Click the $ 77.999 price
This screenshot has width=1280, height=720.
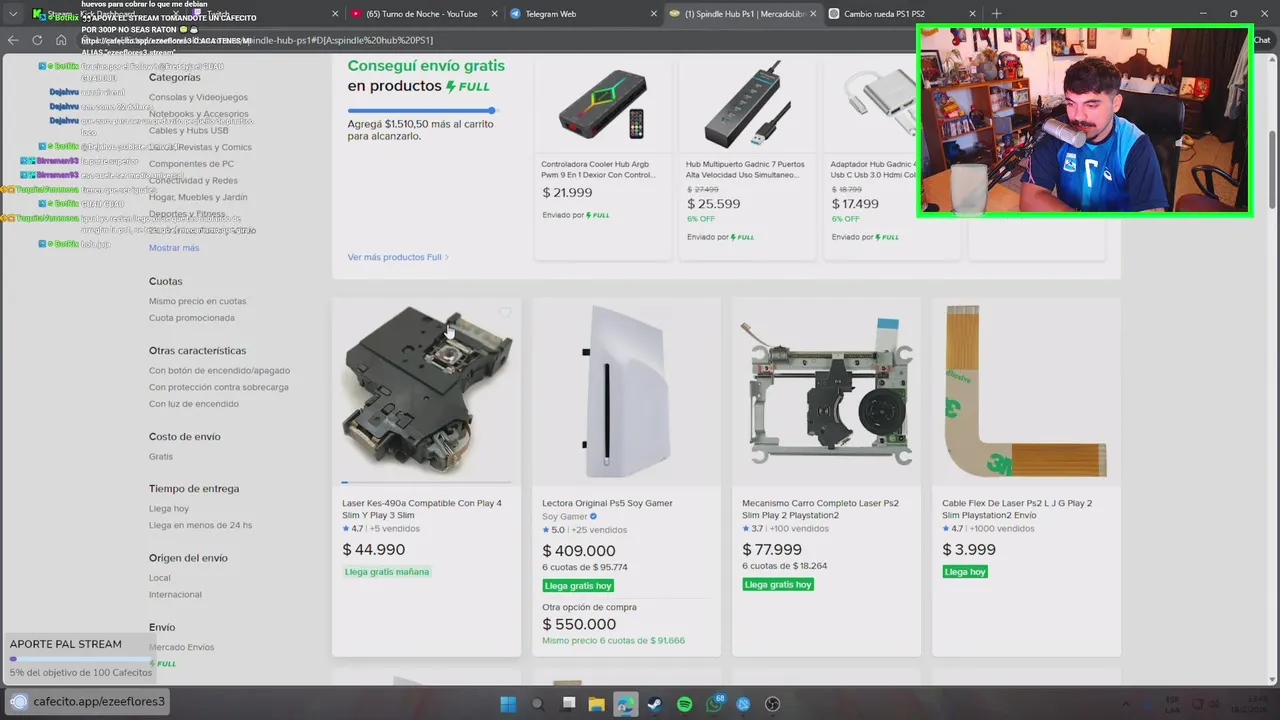tap(772, 549)
